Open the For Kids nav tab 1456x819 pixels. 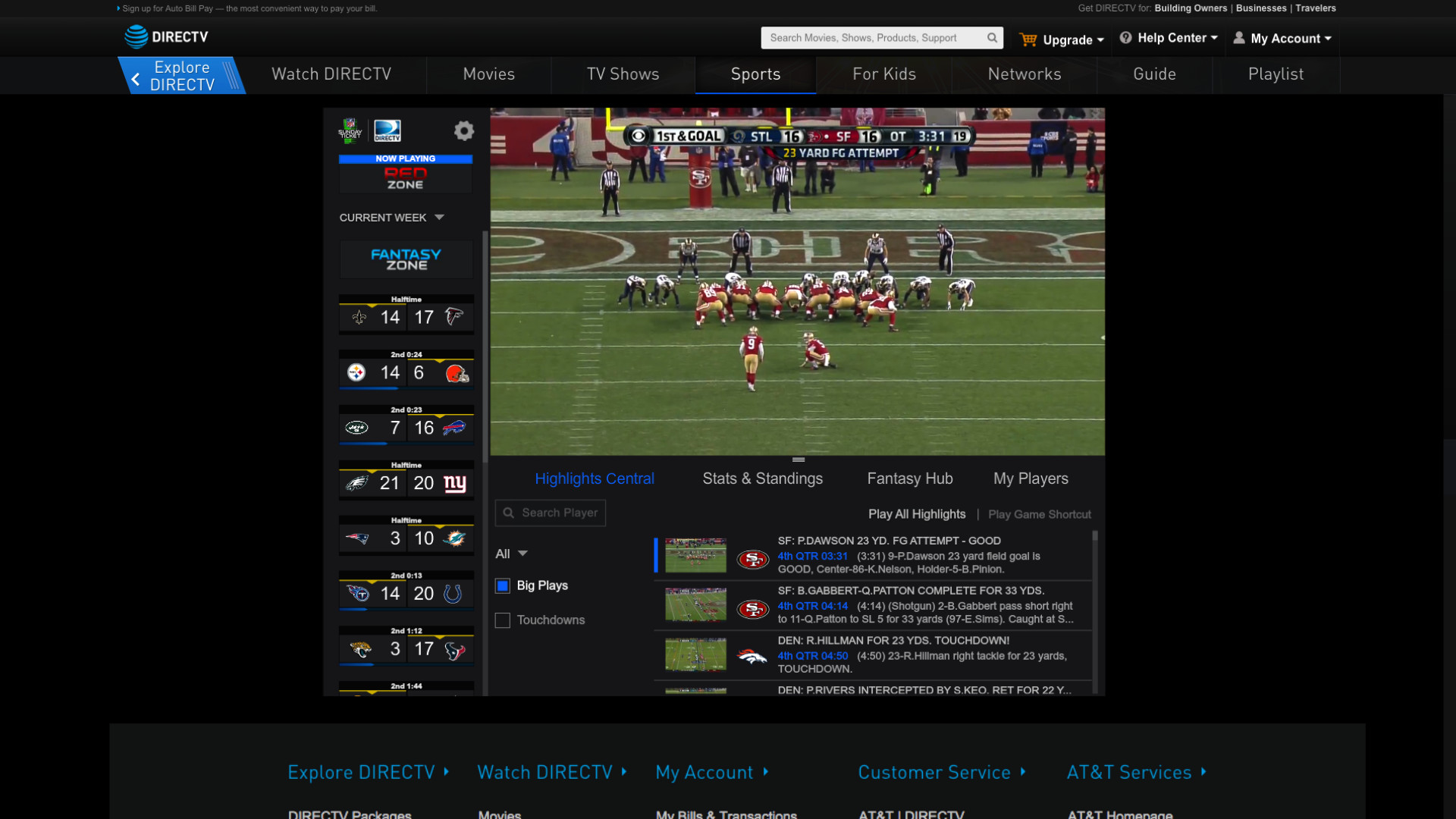point(884,74)
